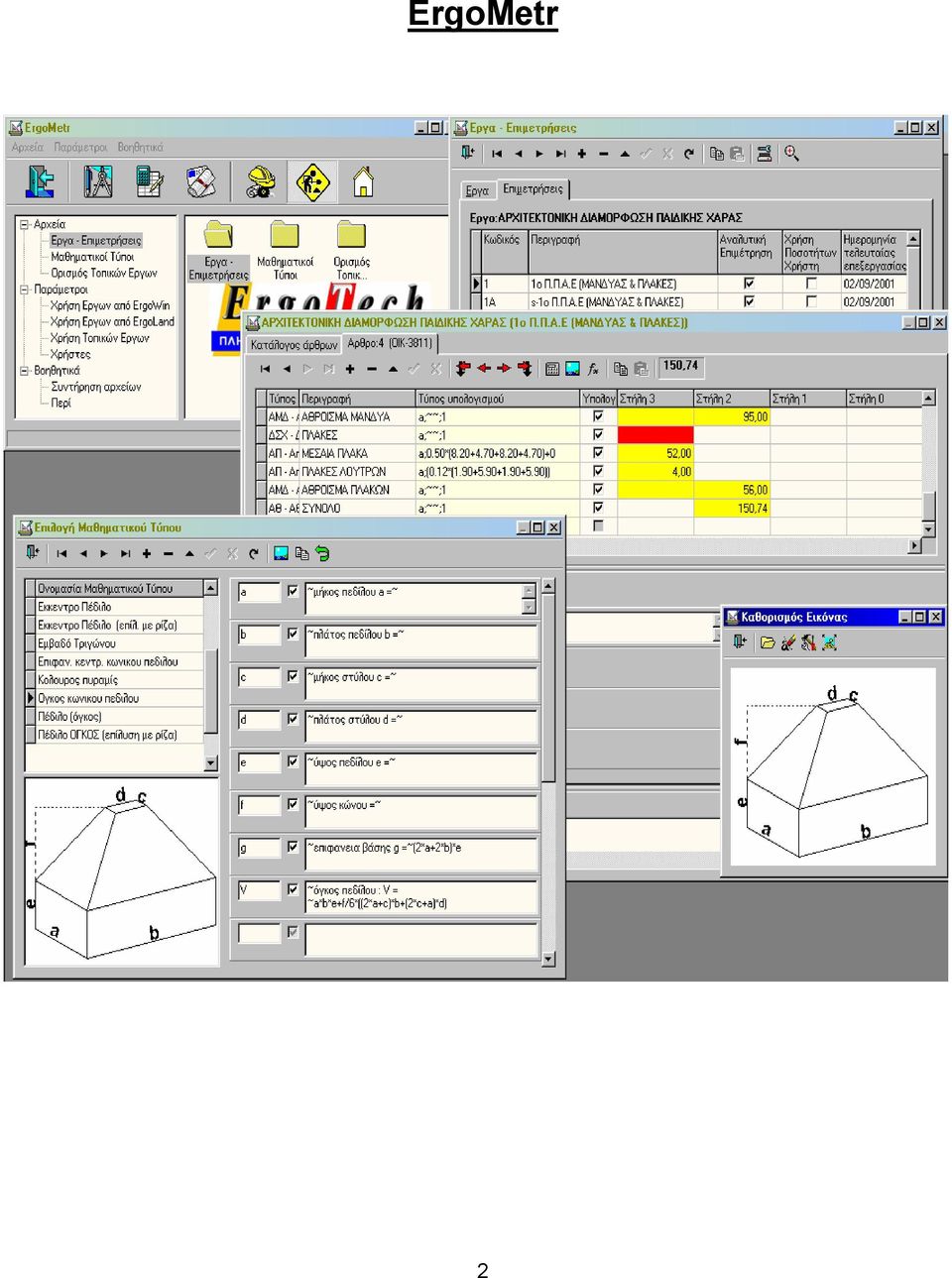This screenshot has width=952, height=1278.
Task: Click the calculator spreadsheet icon in ErgoMetr toolbar
Action: 149,181
